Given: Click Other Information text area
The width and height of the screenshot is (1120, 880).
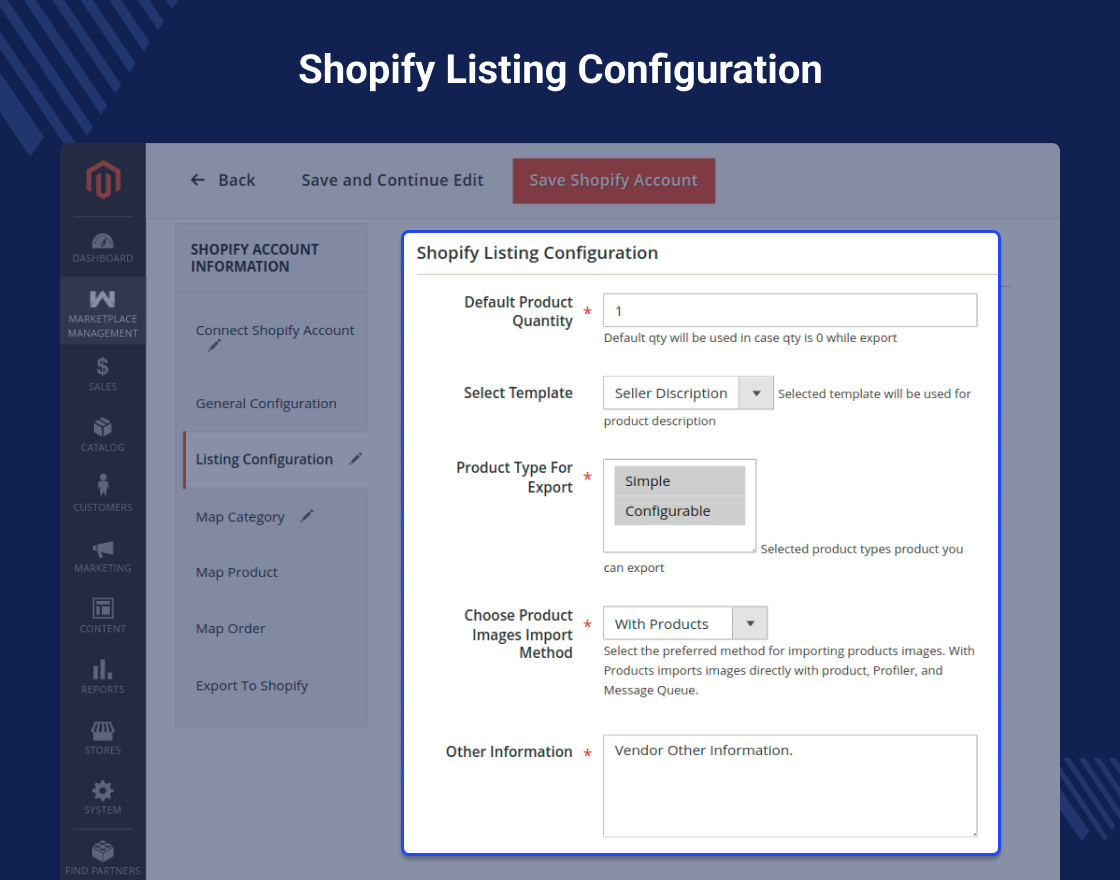Looking at the screenshot, I should 790,786.
